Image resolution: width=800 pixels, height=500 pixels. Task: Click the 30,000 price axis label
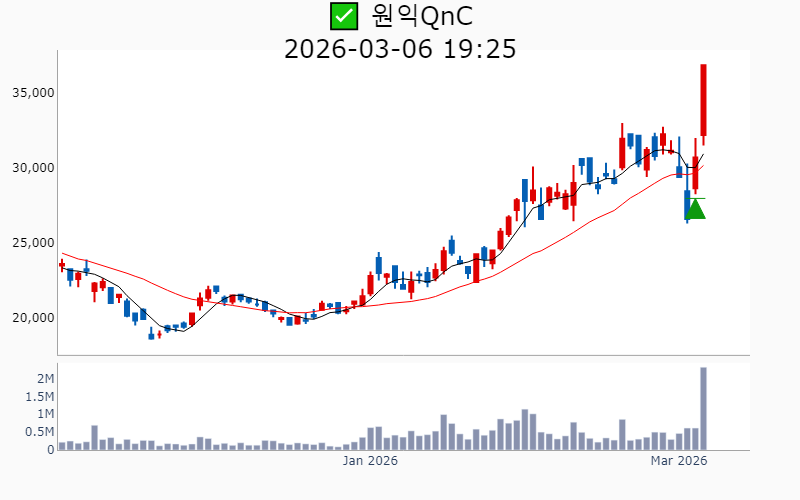pyautogui.click(x=33, y=168)
